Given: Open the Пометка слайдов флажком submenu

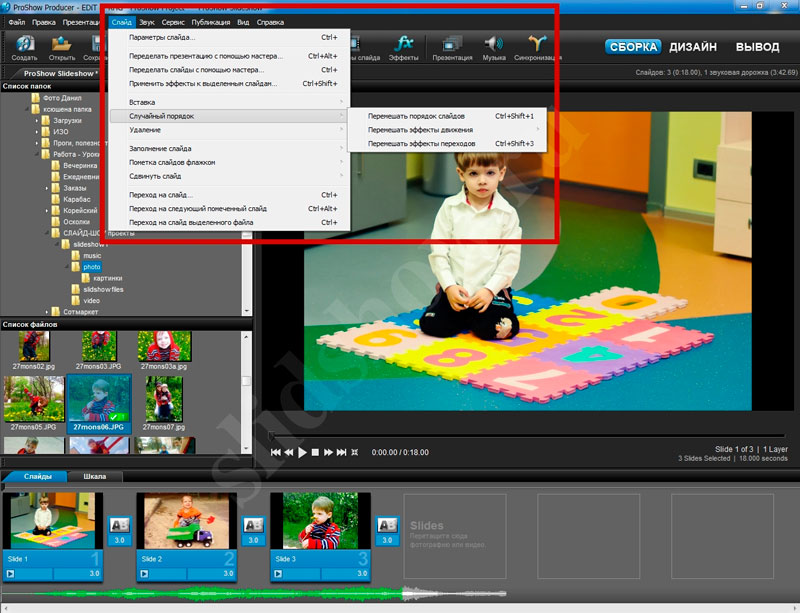Looking at the screenshot, I should click(x=230, y=162).
